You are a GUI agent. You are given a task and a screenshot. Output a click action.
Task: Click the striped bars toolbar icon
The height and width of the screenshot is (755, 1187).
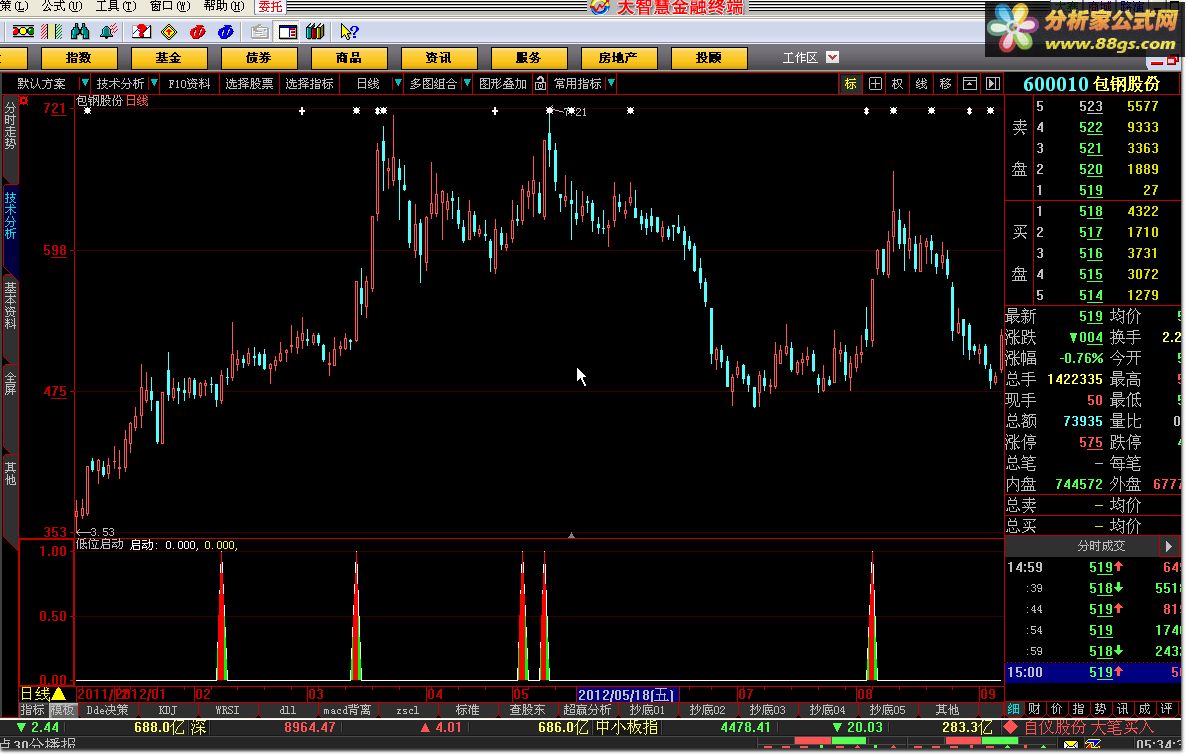[51, 32]
